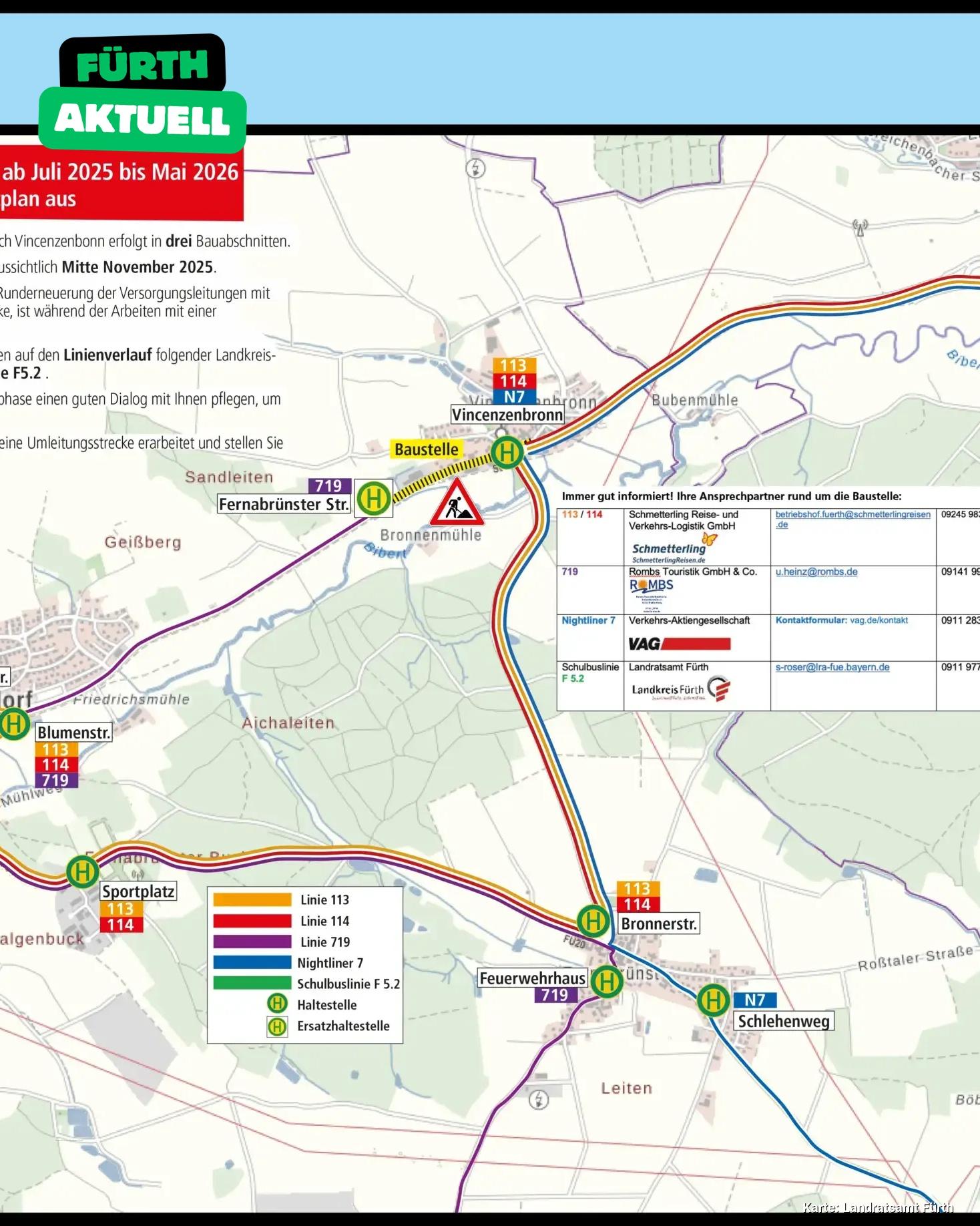Click the power station symbol near Leiten
Image resolution: width=980 pixels, height=1226 pixels.
[539, 1099]
